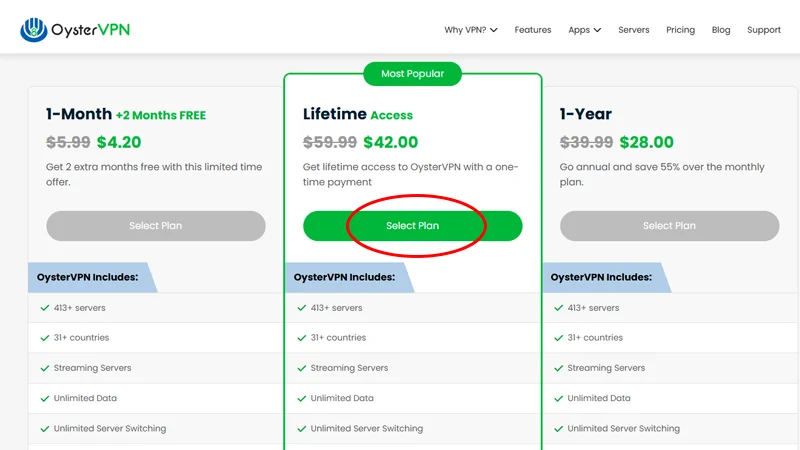Navigate to the Pricing page

(680, 30)
